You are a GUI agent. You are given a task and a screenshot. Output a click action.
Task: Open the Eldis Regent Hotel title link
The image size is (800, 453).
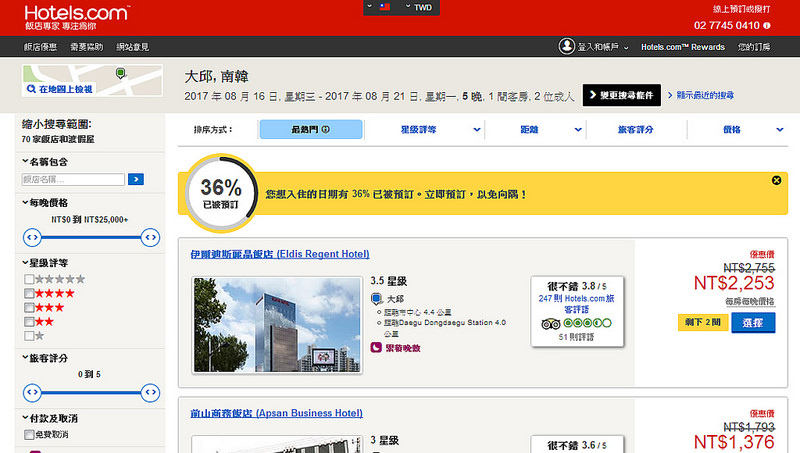(280, 254)
